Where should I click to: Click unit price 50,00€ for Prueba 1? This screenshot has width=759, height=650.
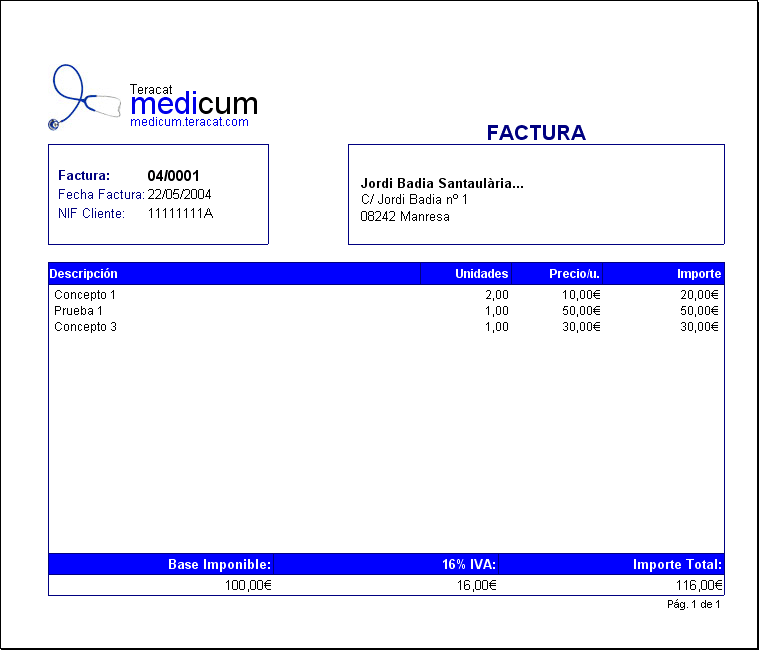point(581,311)
